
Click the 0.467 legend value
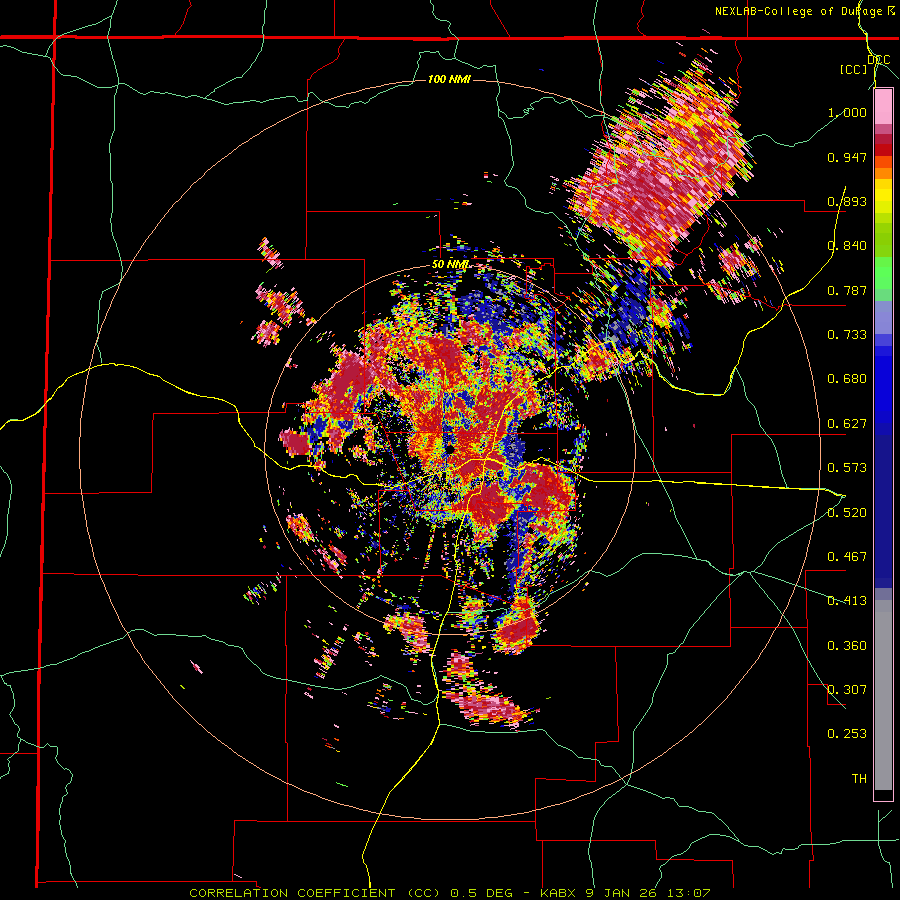pos(847,557)
